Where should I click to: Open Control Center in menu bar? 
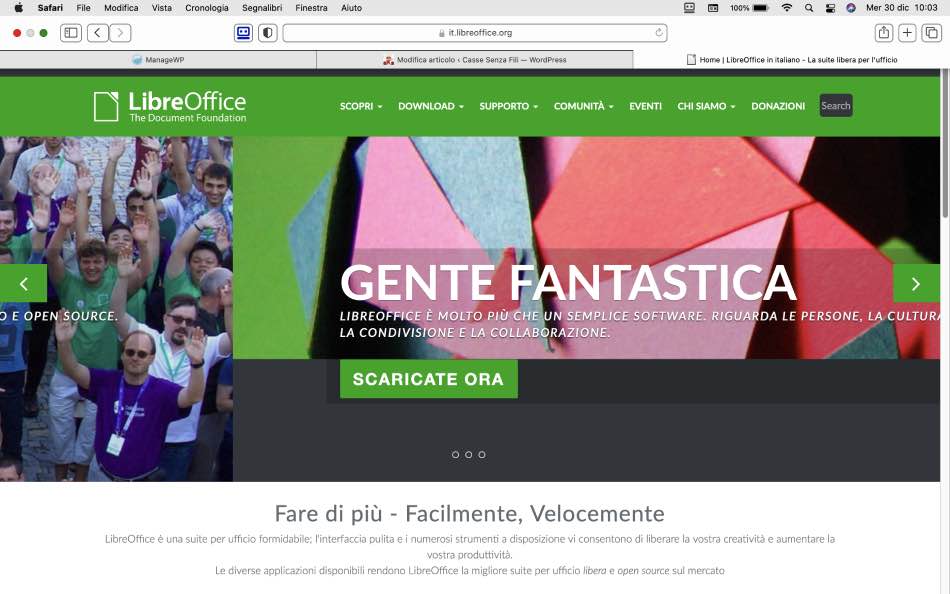[x=830, y=8]
